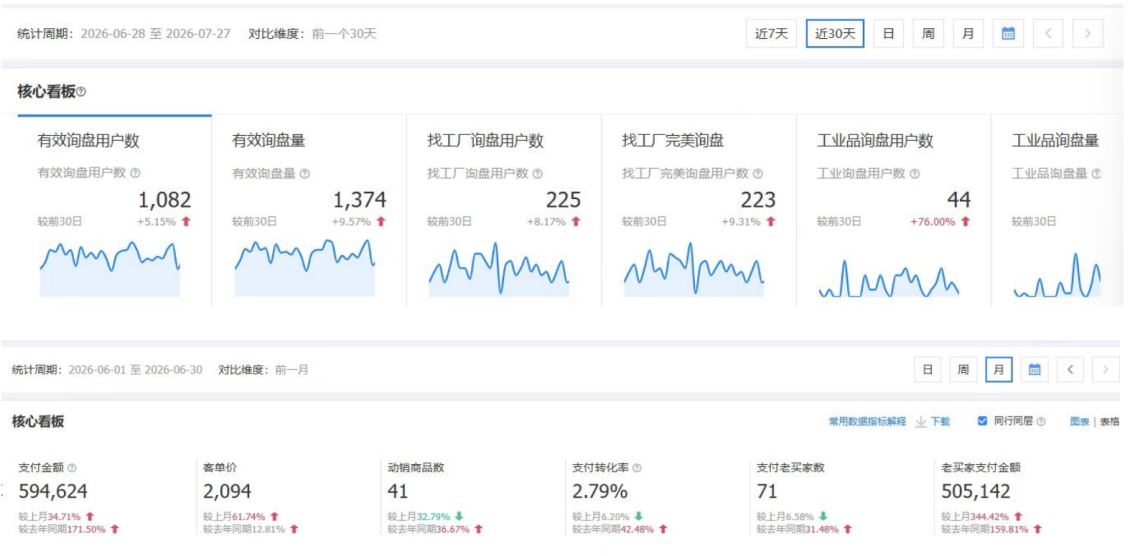Viewport: 1130px width, 556px height.
Task: Click help icon beside 找工厂询盘用户数 sublabel
Action: pyautogui.click(x=538, y=173)
